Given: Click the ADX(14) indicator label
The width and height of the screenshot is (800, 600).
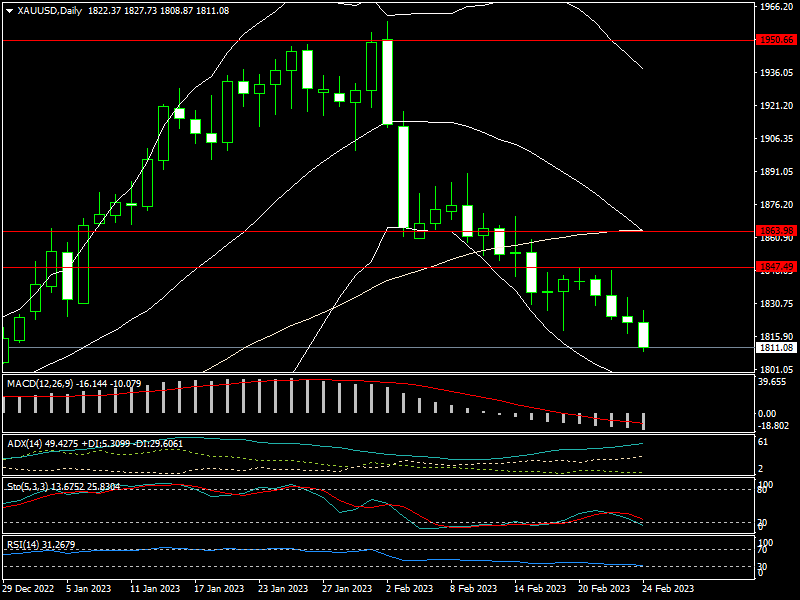Looking at the screenshot, I should (25, 442).
